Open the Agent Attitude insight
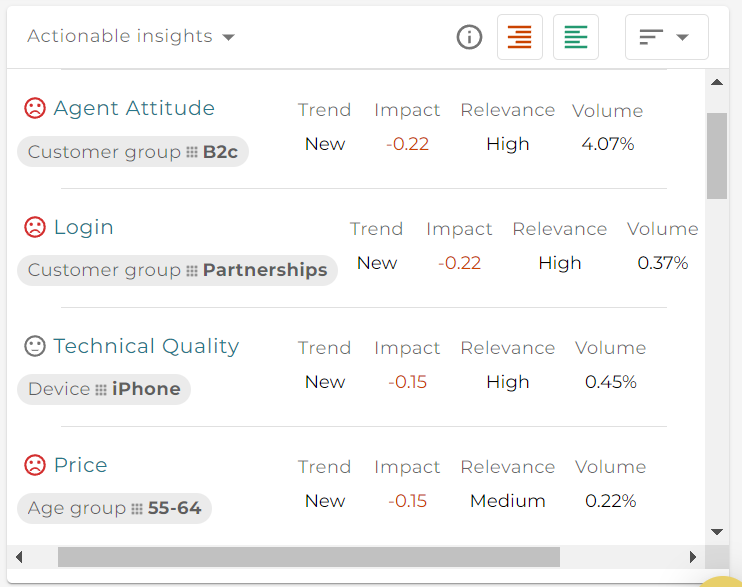The width and height of the screenshot is (742, 587). coord(134,108)
